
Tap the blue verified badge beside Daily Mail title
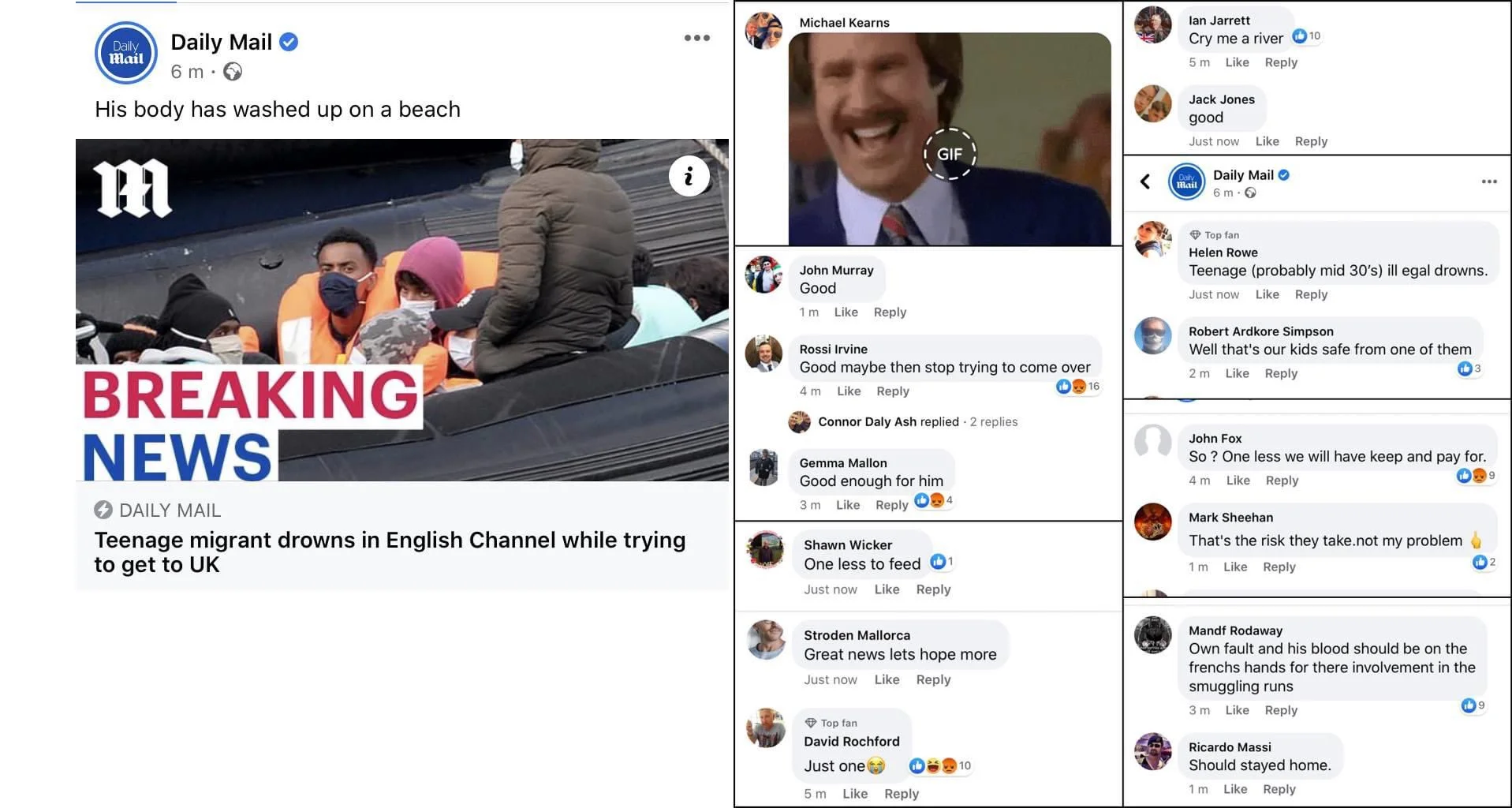point(289,42)
